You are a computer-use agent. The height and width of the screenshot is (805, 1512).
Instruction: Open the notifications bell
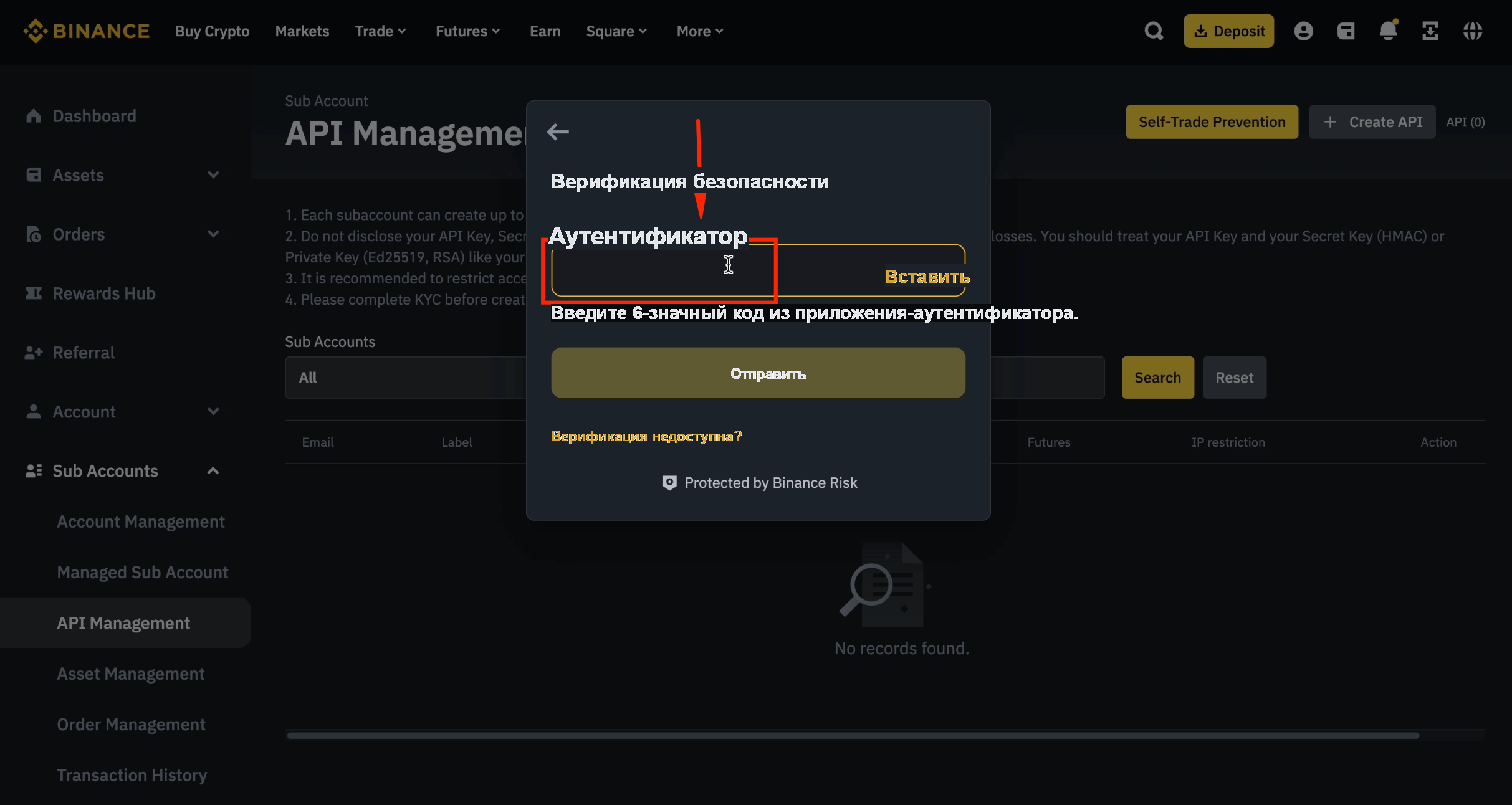point(1388,31)
